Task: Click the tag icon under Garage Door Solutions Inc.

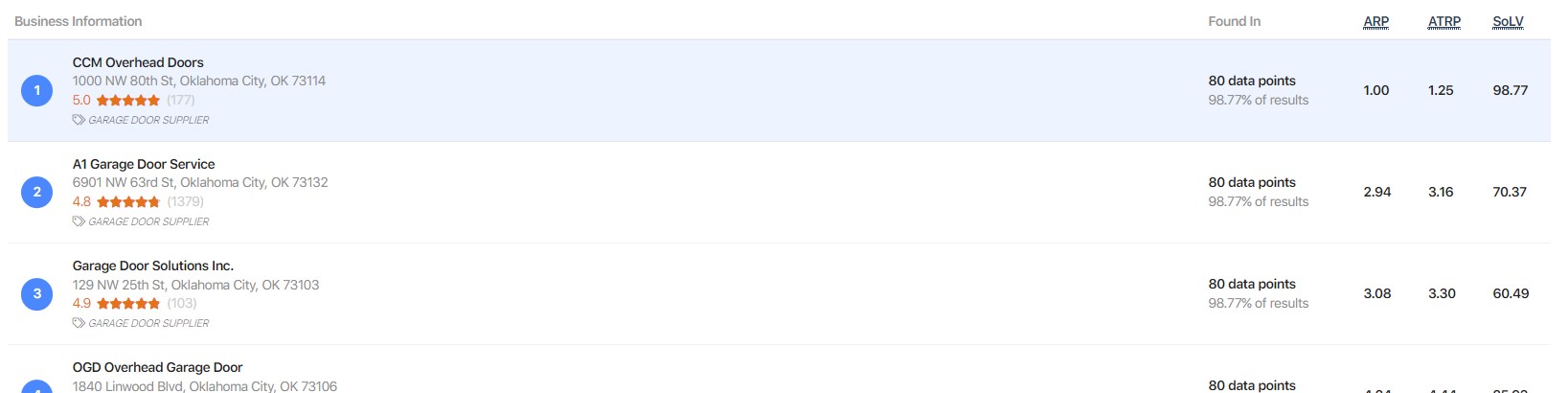Action: coord(79,323)
